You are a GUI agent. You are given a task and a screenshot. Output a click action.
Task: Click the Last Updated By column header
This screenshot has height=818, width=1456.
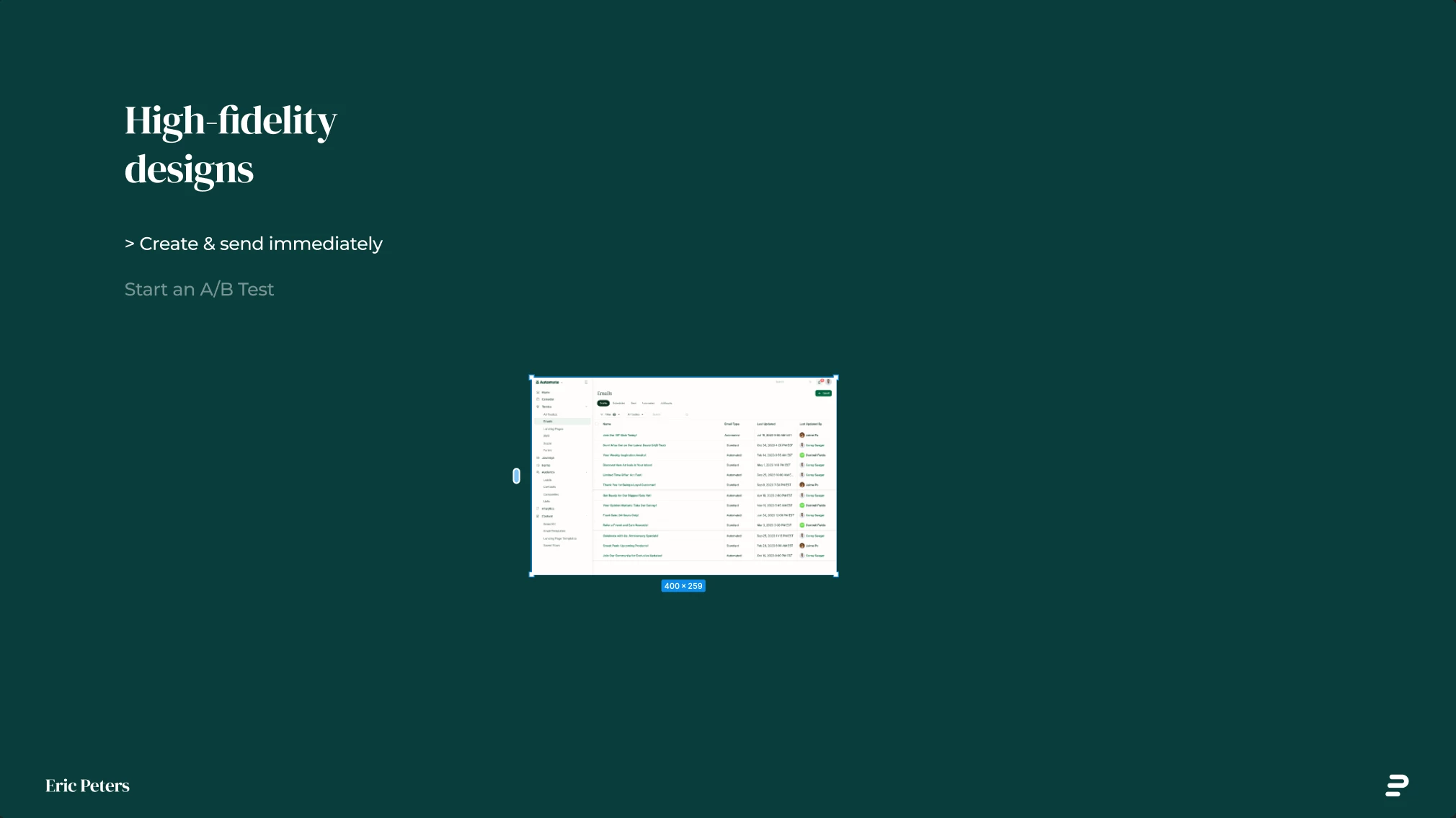811,424
